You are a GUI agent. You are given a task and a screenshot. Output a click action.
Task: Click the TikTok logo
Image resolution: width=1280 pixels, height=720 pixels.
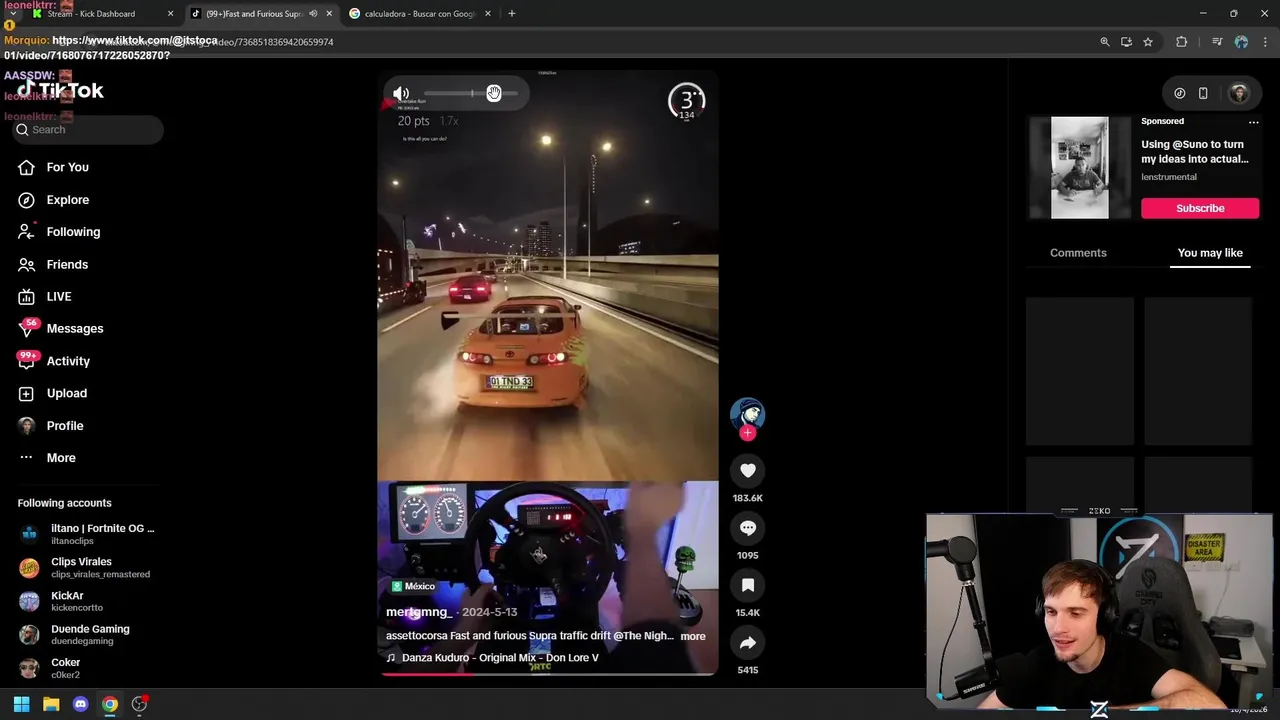[60, 90]
